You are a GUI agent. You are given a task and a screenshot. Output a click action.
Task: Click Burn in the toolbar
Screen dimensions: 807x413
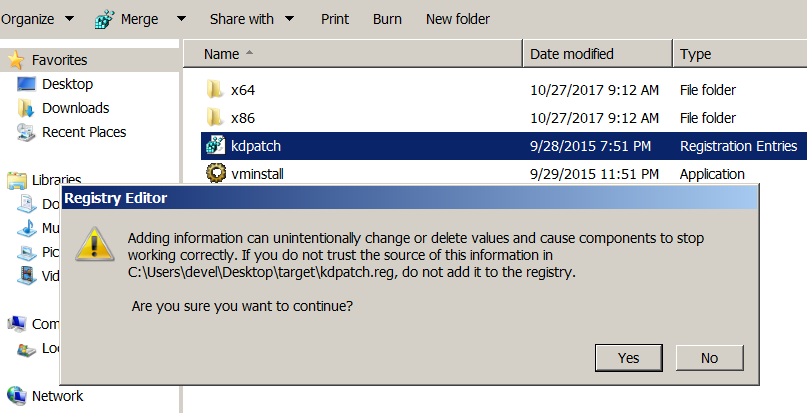pyautogui.click(x=387, y=19)
